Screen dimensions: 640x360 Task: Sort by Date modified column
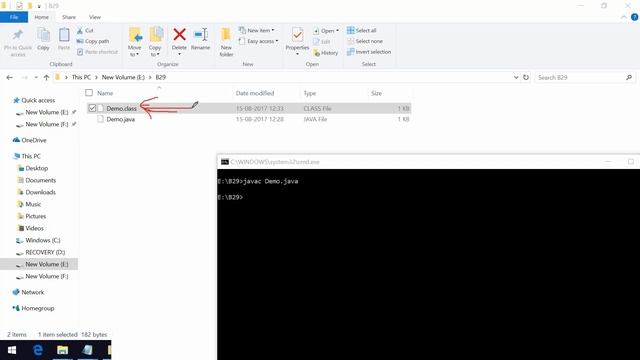[255, 93]
